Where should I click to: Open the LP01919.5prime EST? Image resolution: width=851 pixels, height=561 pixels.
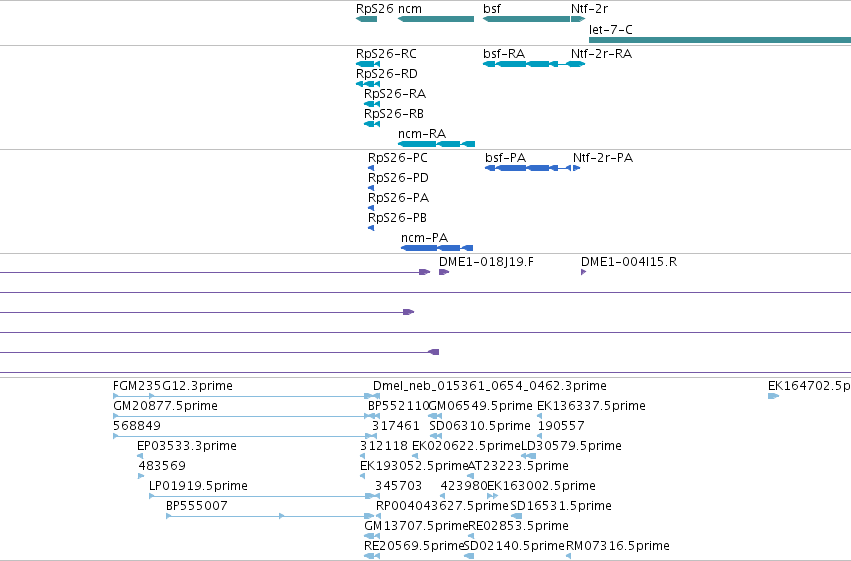[x=262, y=496]
